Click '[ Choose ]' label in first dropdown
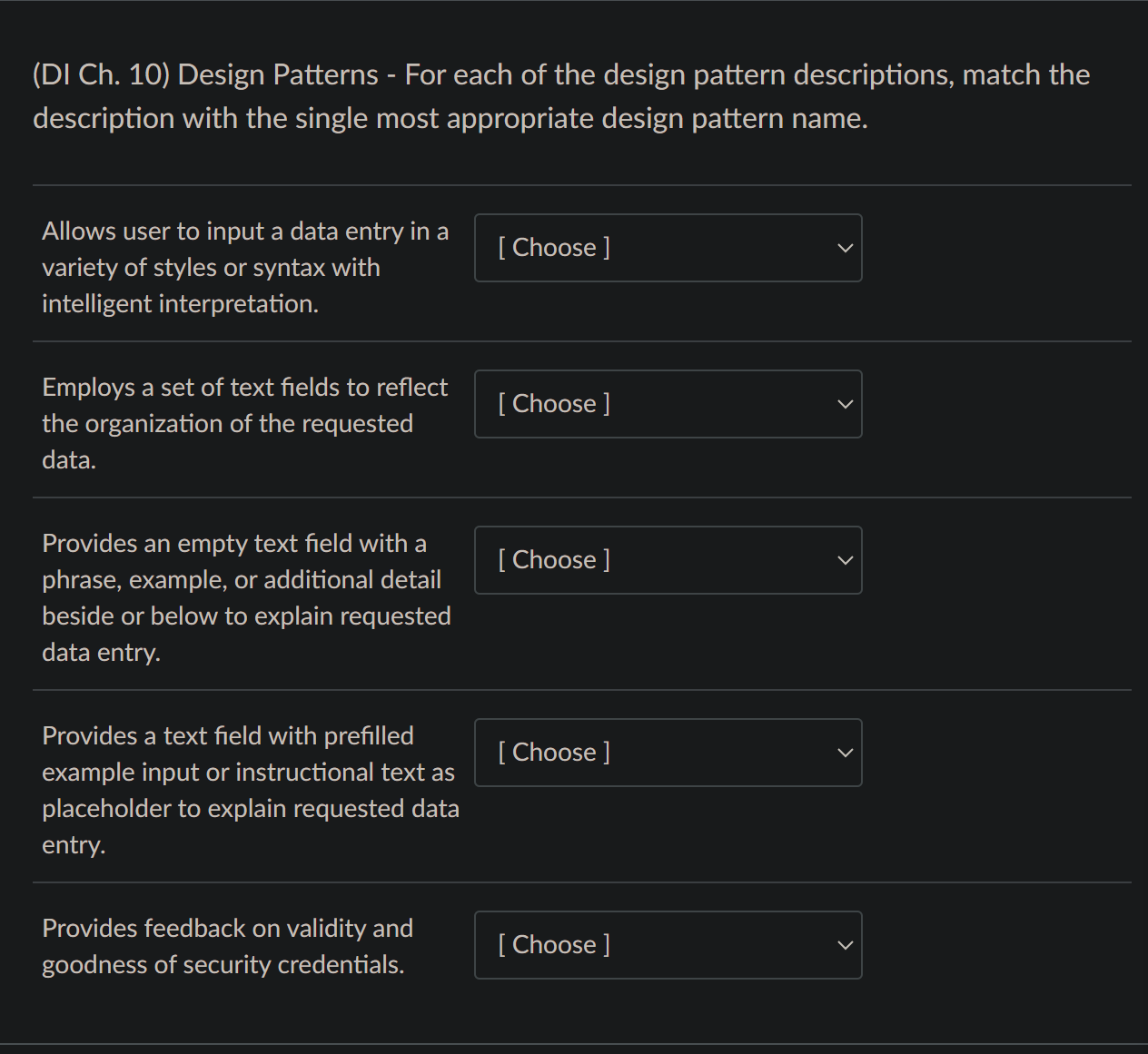1148x1054 pixels. pyautogui.click(x=554, y=248)
